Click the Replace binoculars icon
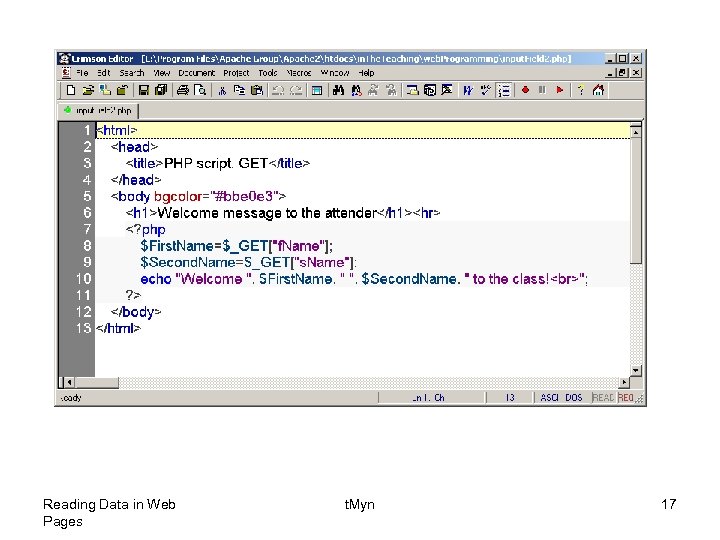 356,90
